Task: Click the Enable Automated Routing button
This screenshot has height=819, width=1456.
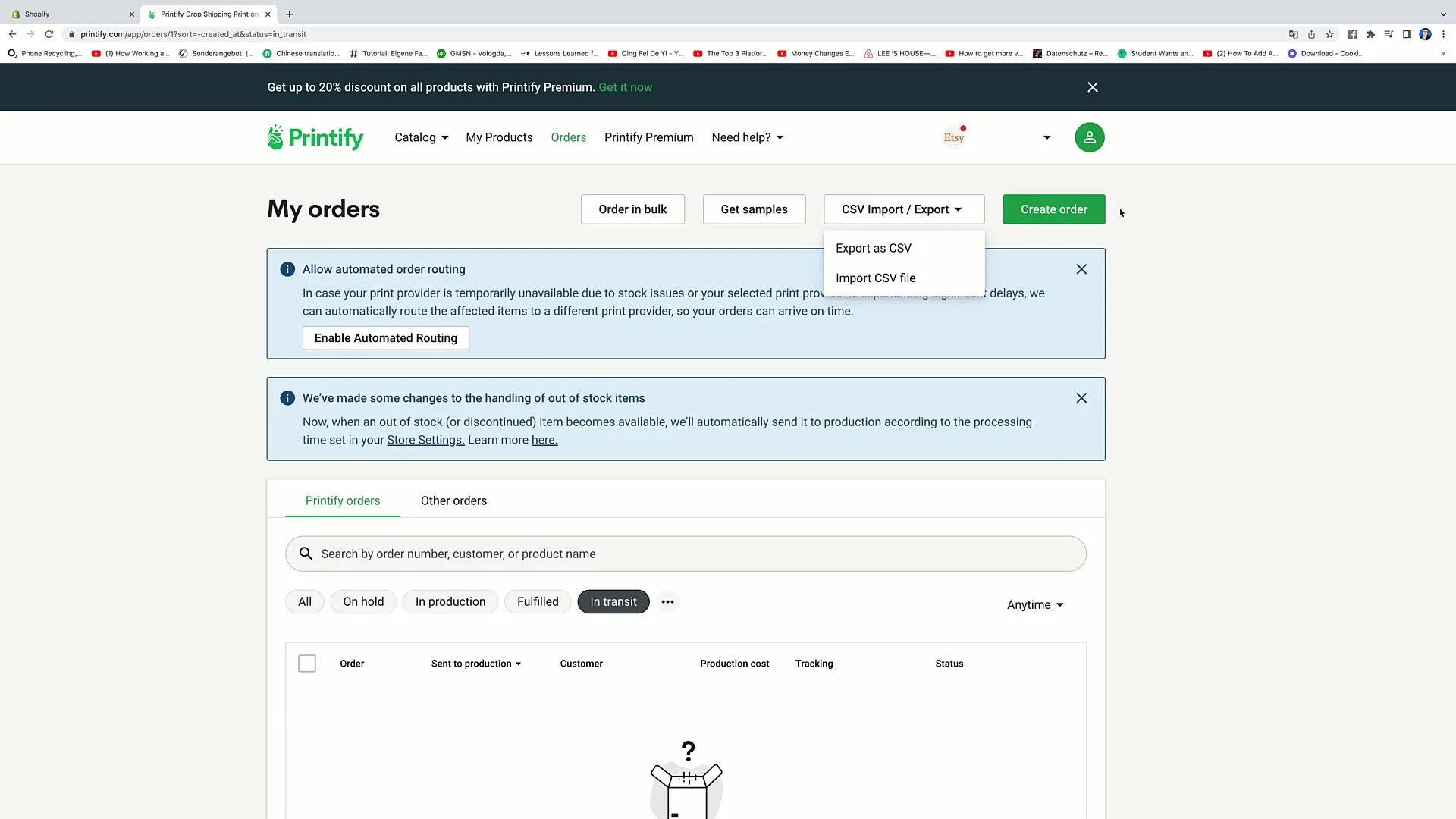Action: tap(385, 338)
